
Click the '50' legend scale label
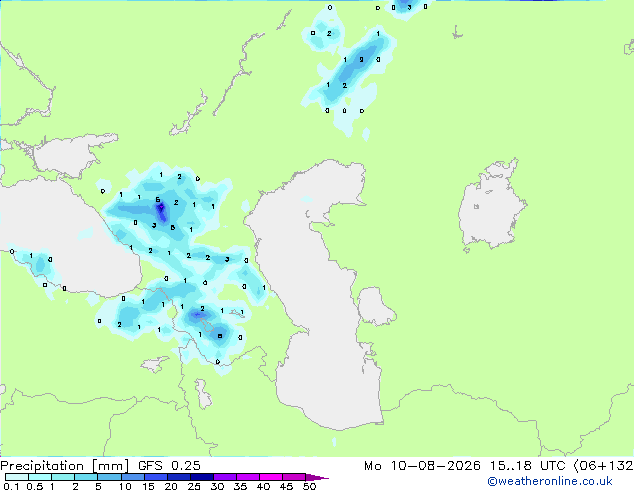pyautogui.click(x=309, y=486)
